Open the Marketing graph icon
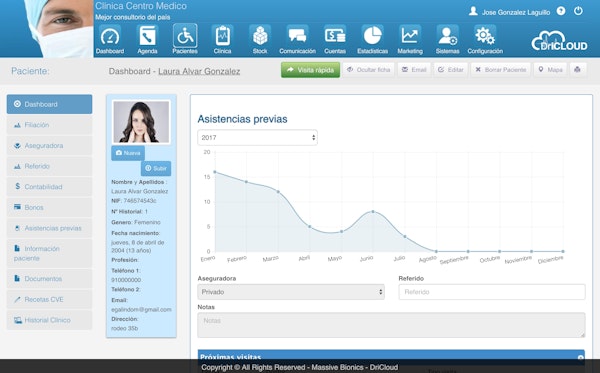 (x=410, y=36)
